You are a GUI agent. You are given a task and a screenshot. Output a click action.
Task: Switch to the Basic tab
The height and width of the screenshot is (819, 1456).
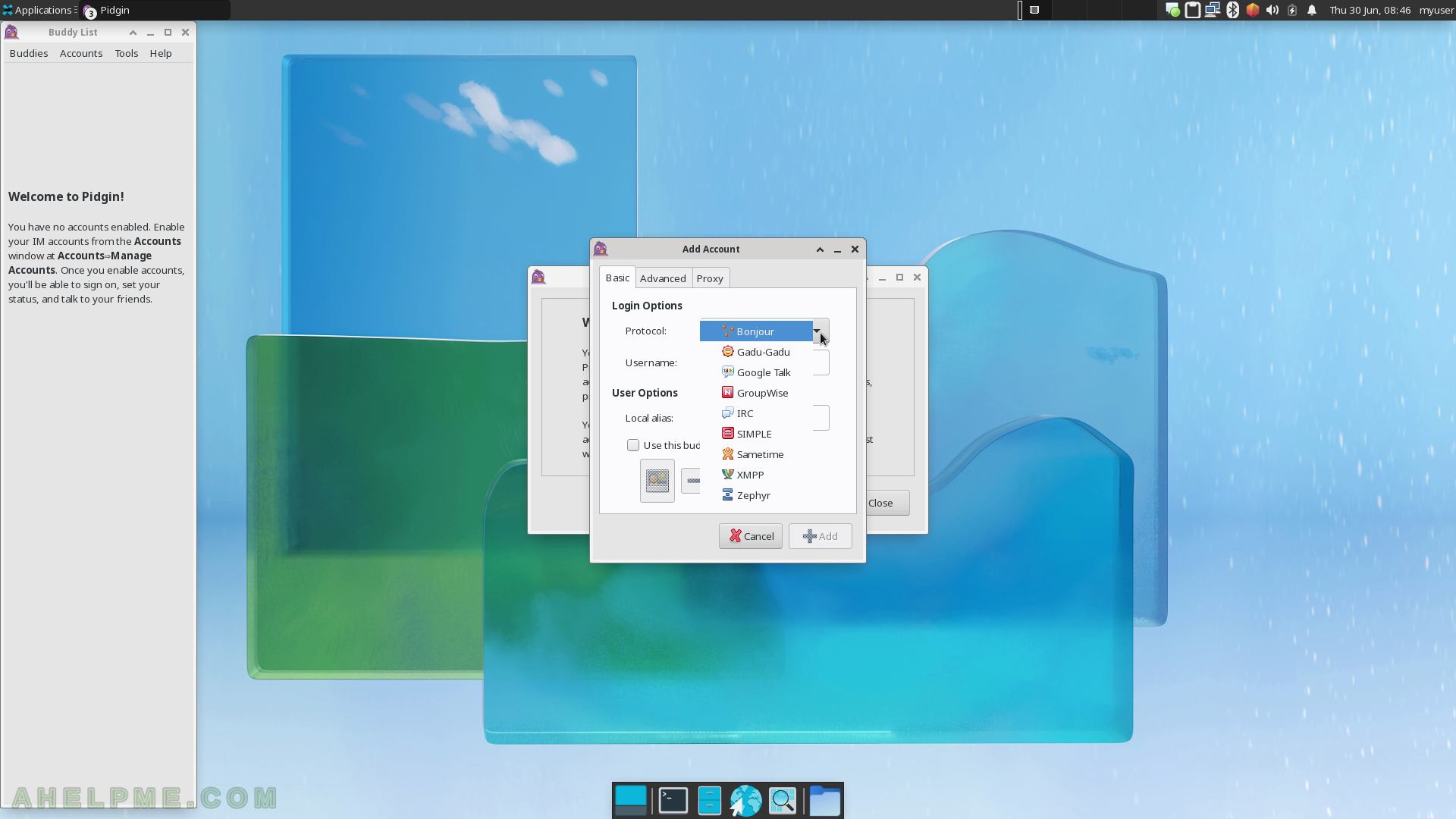[x=617, y=278]
